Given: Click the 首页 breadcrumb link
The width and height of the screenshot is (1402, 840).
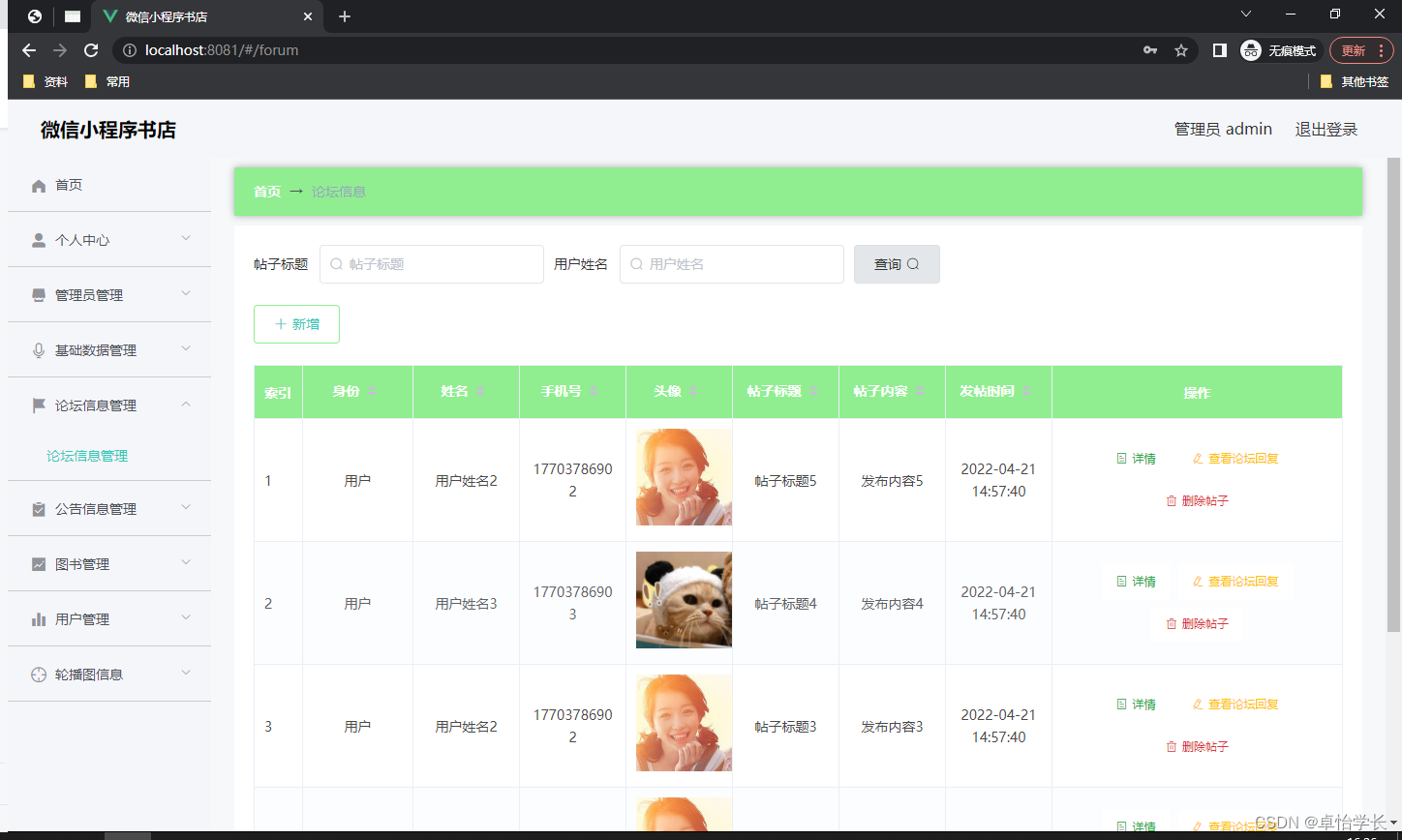Looking at the screenshot, I should tap(267, 192).
